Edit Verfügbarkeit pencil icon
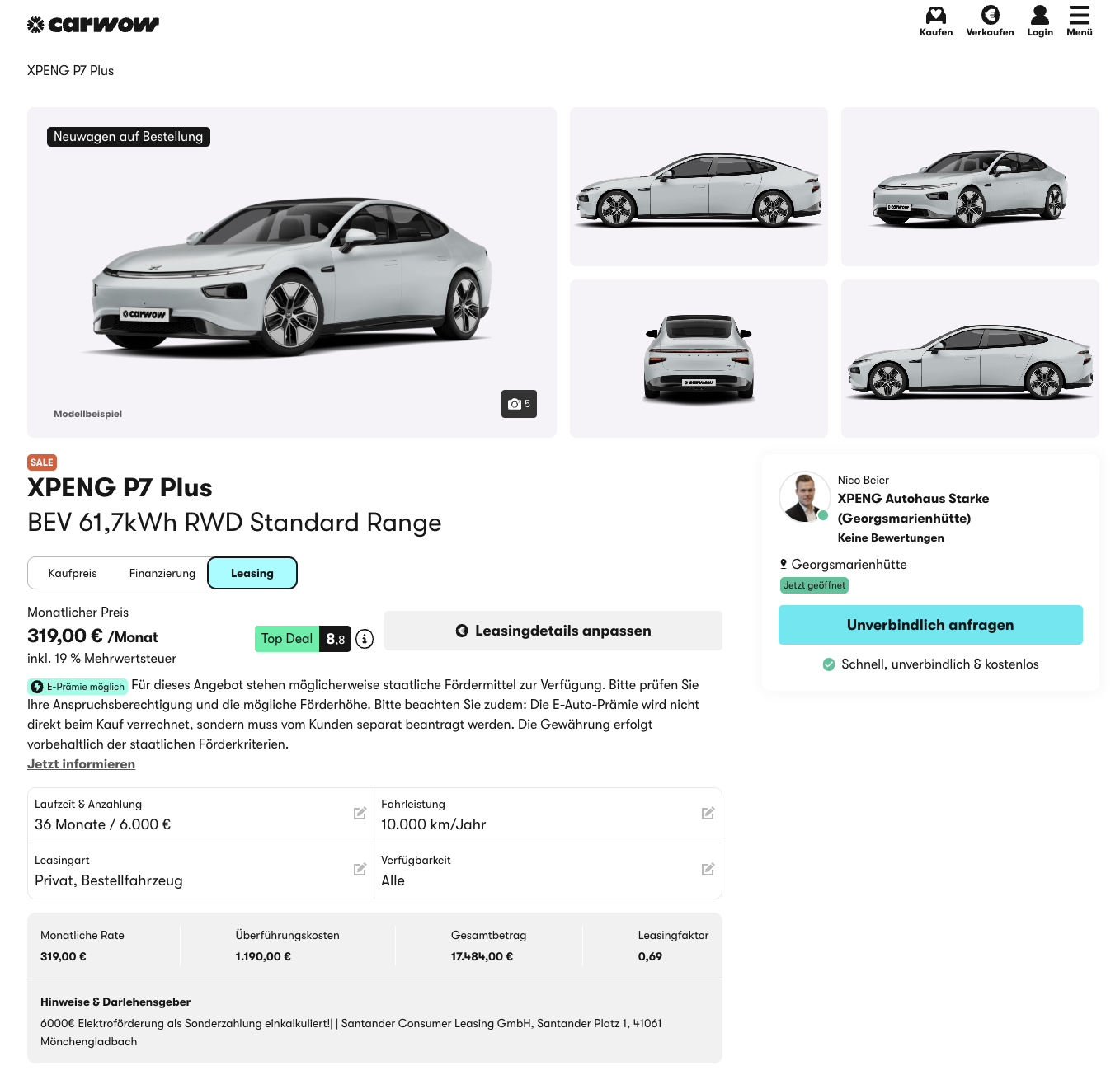This screenshot has height=1075, width=1120. 708,870
